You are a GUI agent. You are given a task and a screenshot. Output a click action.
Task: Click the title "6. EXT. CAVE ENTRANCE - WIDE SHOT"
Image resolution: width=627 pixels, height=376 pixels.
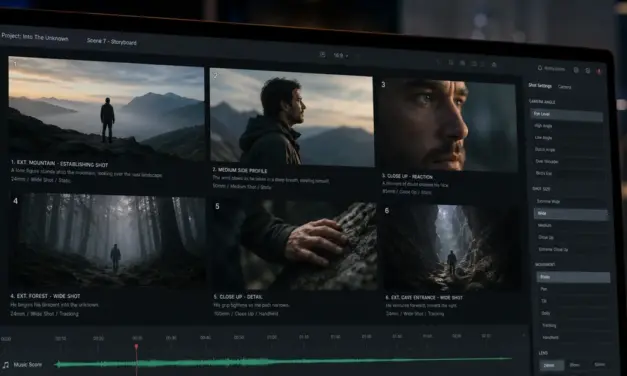424,298
